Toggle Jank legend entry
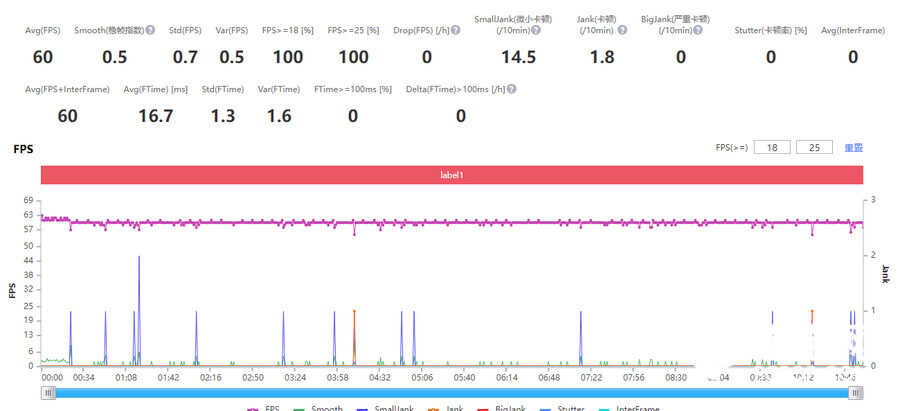Viewport: 900px width, 411px height. [446, 408]
